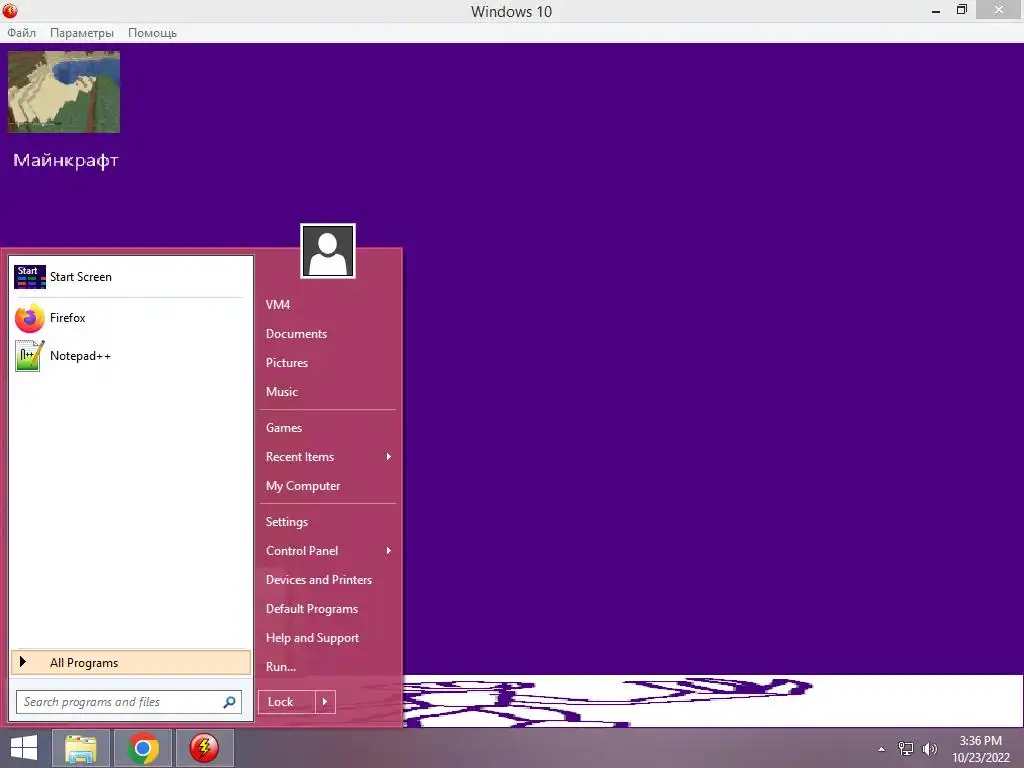Show hidden tray icons arrow
The width and height of the screenshot is (1024, 768).
point(882,749)
